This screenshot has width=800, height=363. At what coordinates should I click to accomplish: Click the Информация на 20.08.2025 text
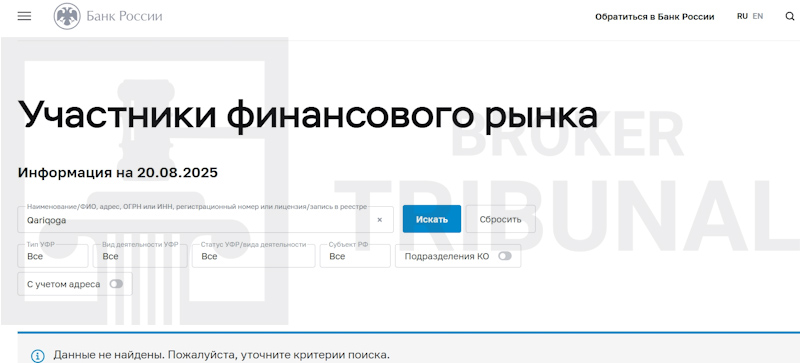click(118, 173)
